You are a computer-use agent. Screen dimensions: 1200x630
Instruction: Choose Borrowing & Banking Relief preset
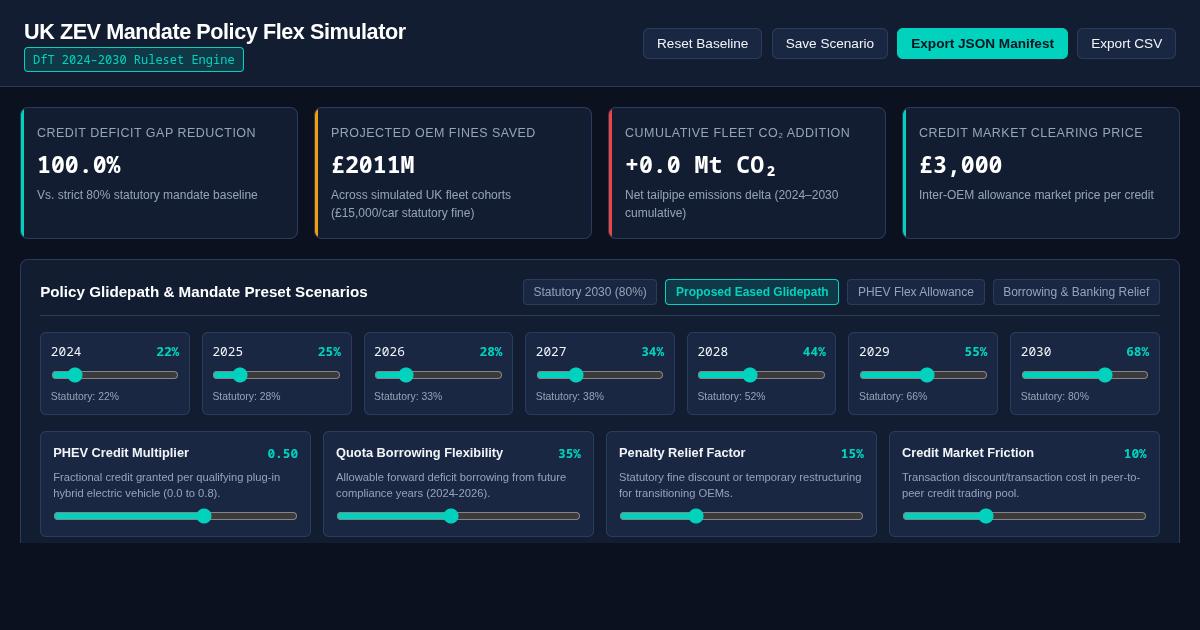click(x=1076, y=292)
